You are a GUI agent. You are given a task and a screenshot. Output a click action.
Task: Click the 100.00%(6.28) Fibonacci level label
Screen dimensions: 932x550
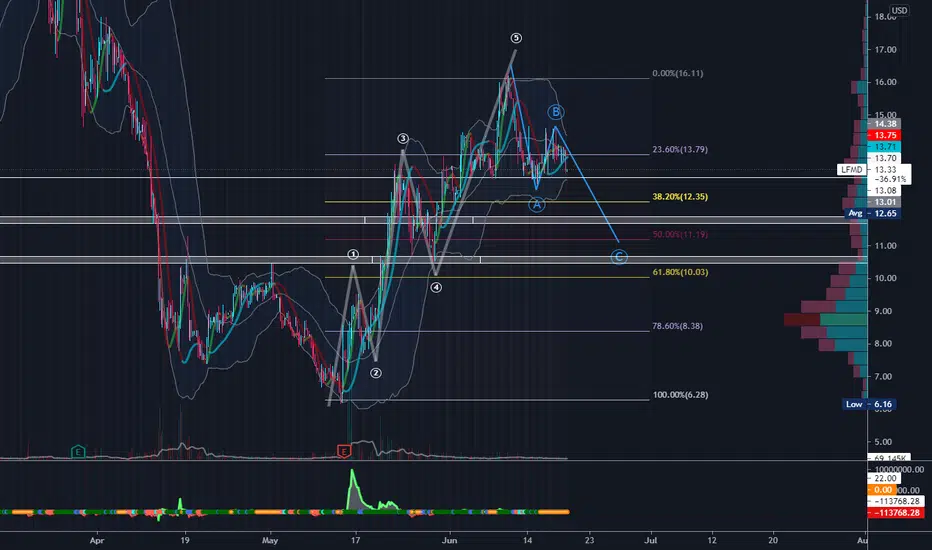coord(680,395)
